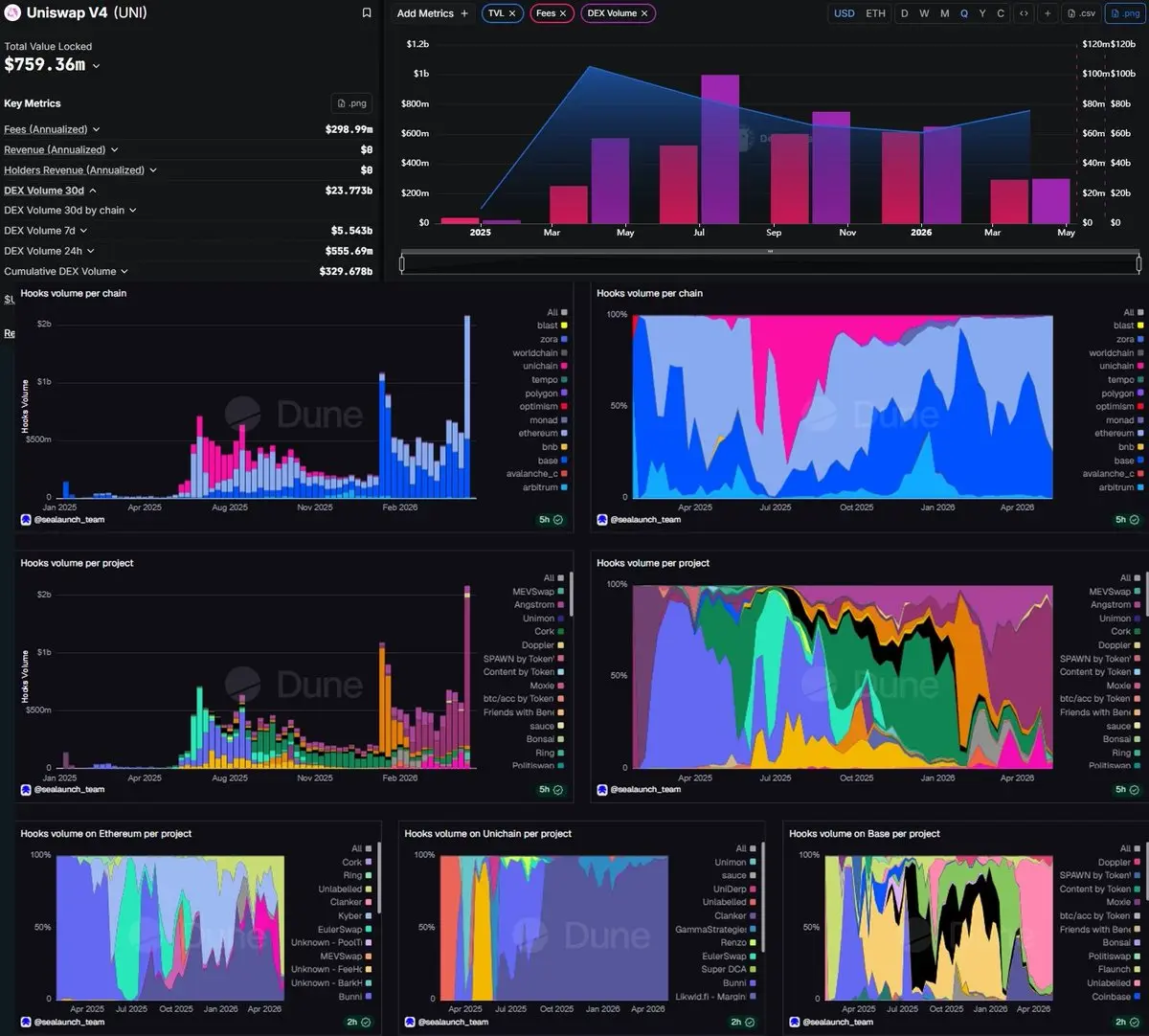The image size is (1149, 1036).
Task: Open the embed code icon
Action: click(1024, 13)
